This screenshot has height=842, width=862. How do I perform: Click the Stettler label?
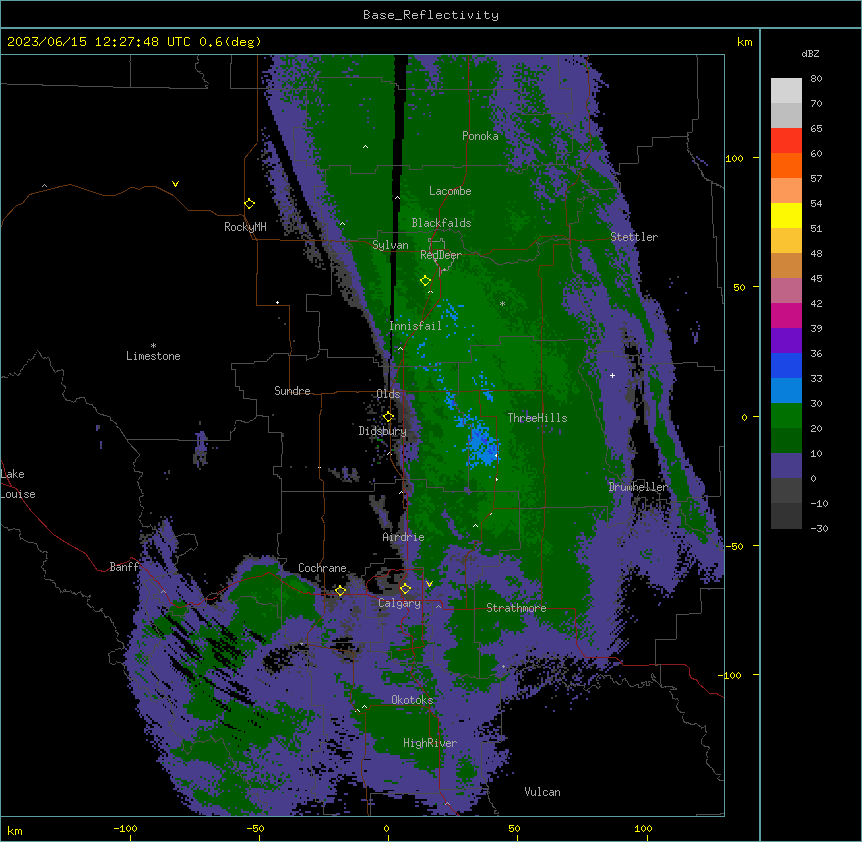[634, 237]
